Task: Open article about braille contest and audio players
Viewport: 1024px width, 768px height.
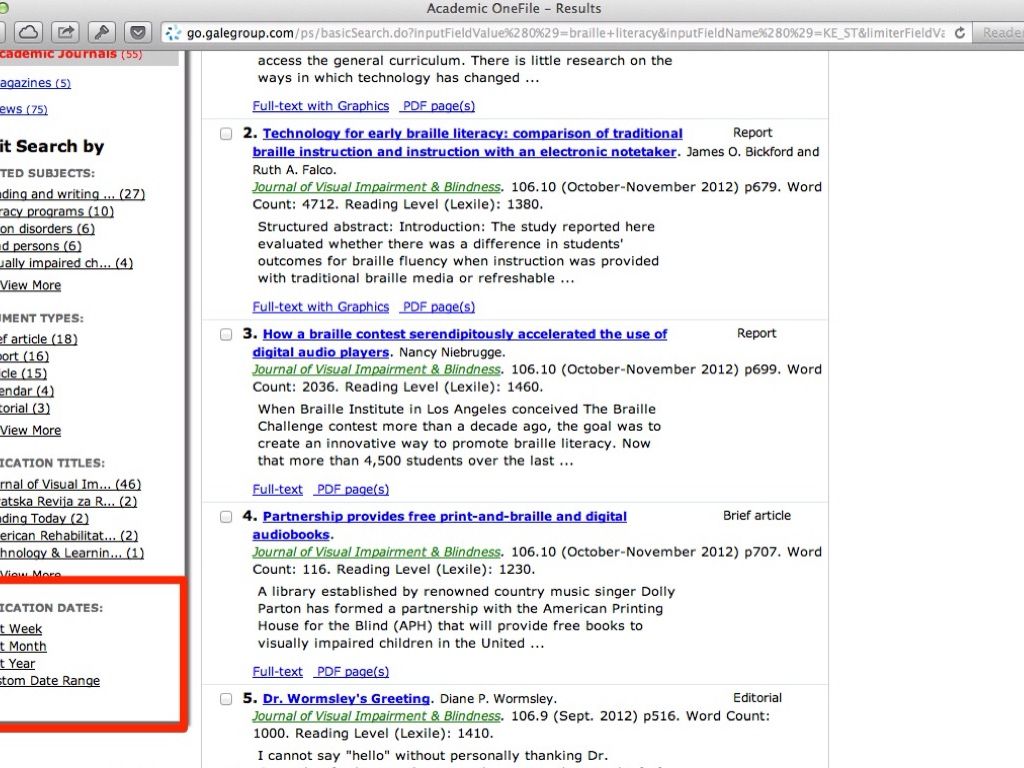Action: (x=464, y=334)
